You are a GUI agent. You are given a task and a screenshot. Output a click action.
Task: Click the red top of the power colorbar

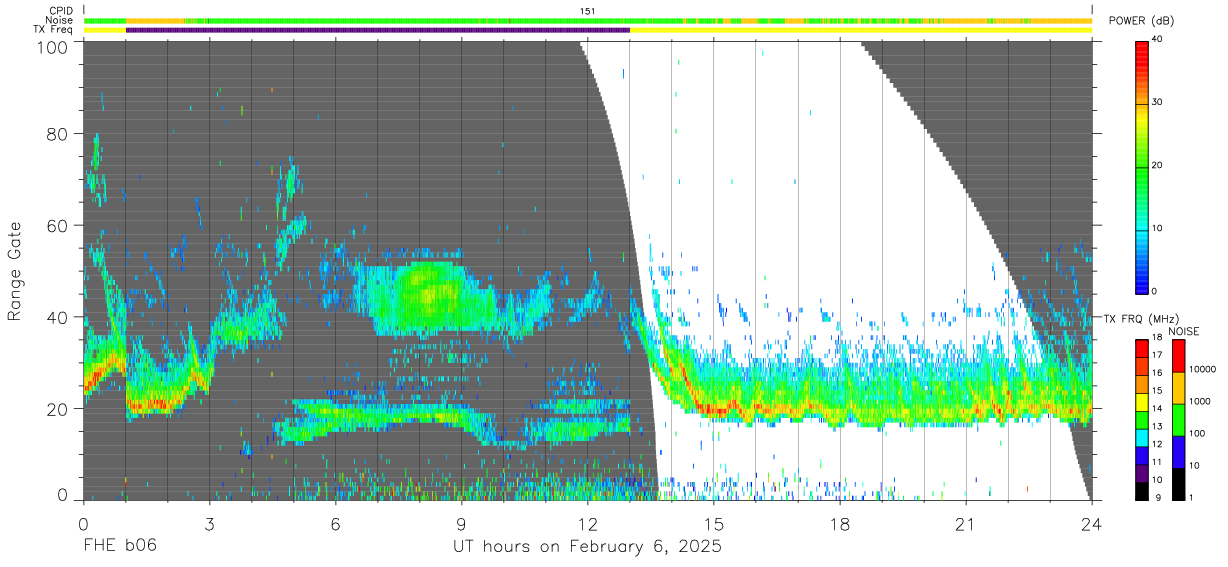pyautogui.click(x=1142, y=47)
